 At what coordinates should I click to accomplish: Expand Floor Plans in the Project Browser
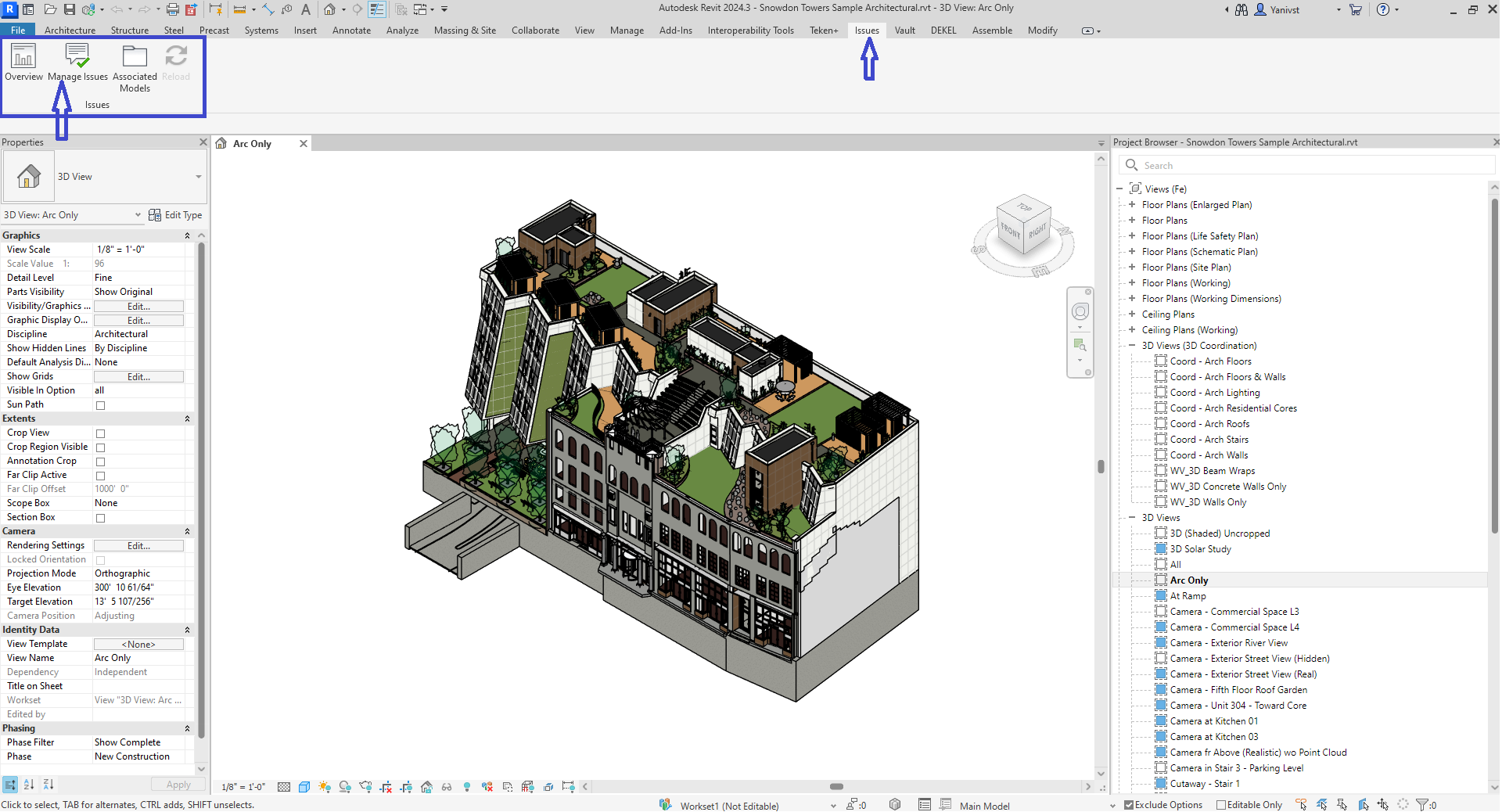point(1132,220)
